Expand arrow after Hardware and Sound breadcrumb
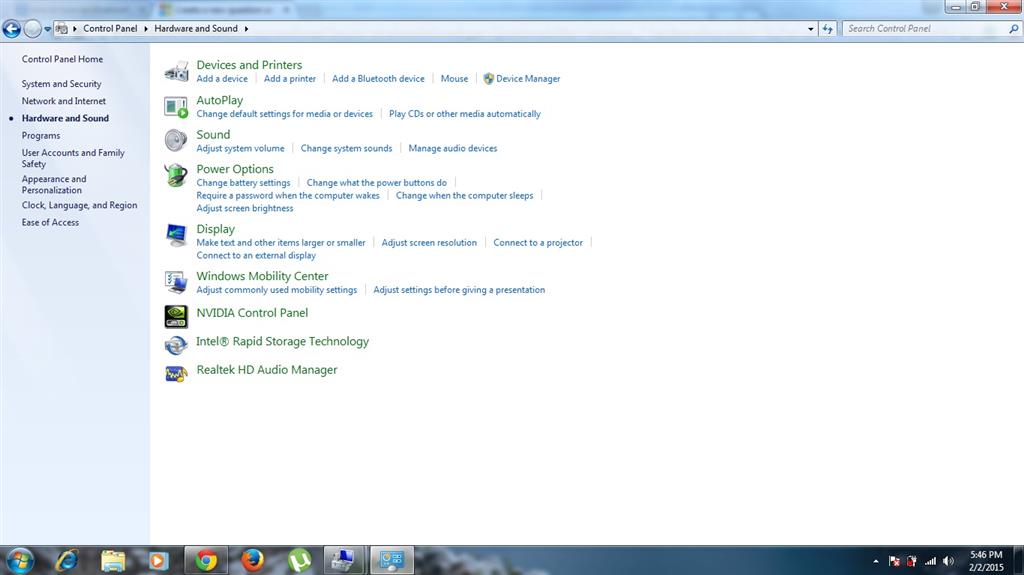 (246, 29)
